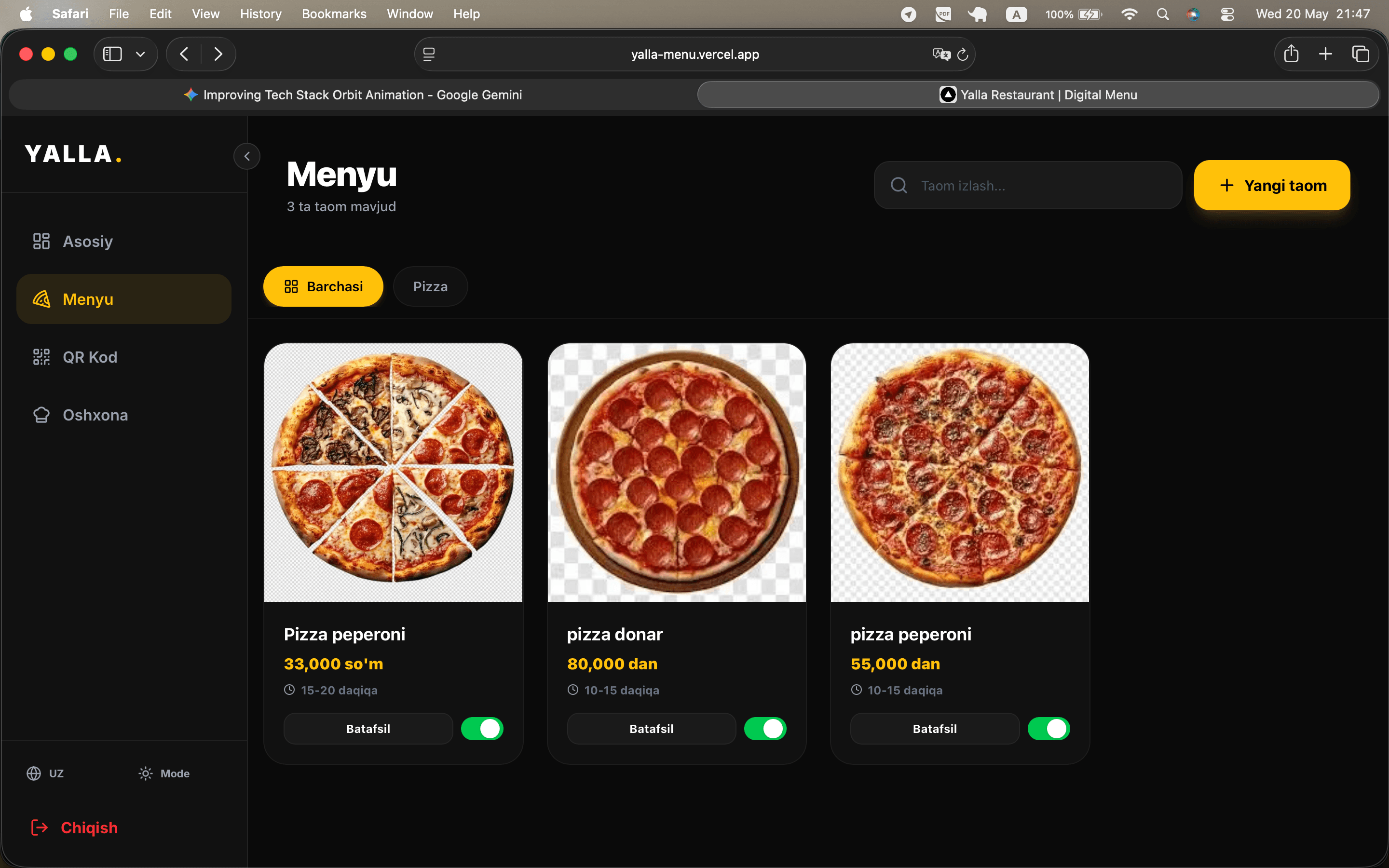Click Batafsil on the pizza donar card
1389x868 pixels.
tap(652, 729)
